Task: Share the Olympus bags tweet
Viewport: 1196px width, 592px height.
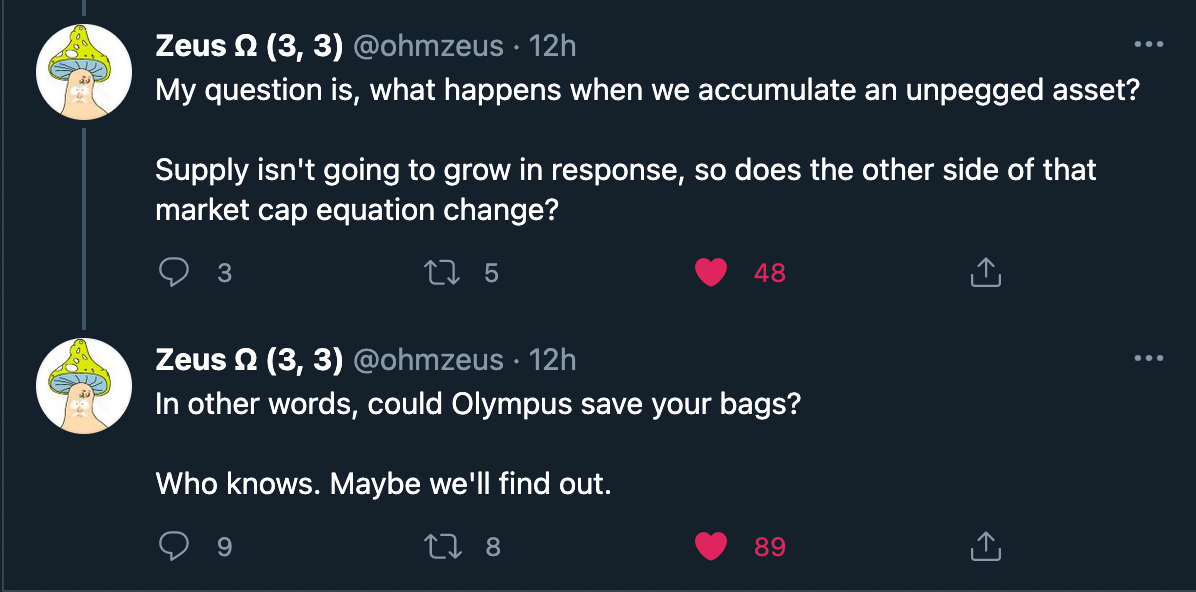Action: [985, 546]
